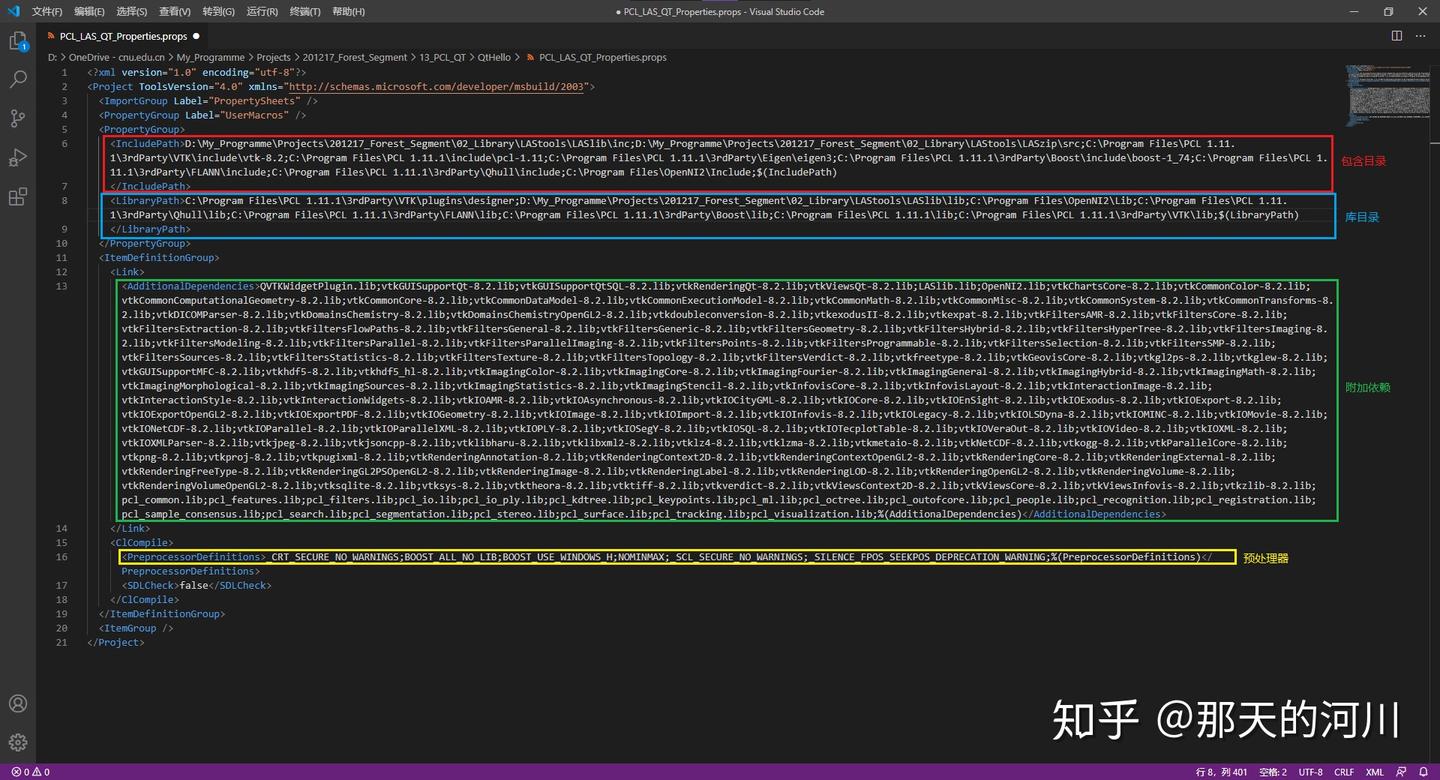
Task: Select the PCL_LAS_QT_Properties.props tab
Action: (120, 36)
